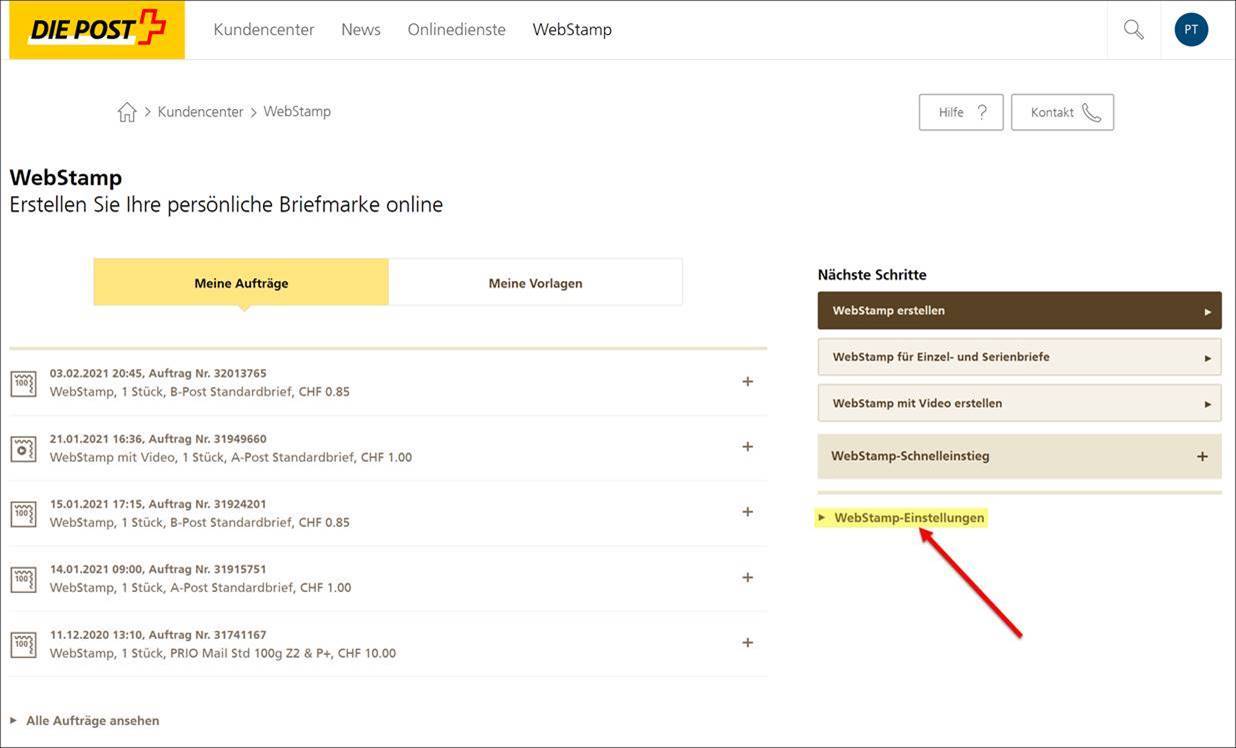Click the 'WebStamp' page heading
Viewport: 1236px width, 748px height.
(66, 178)
